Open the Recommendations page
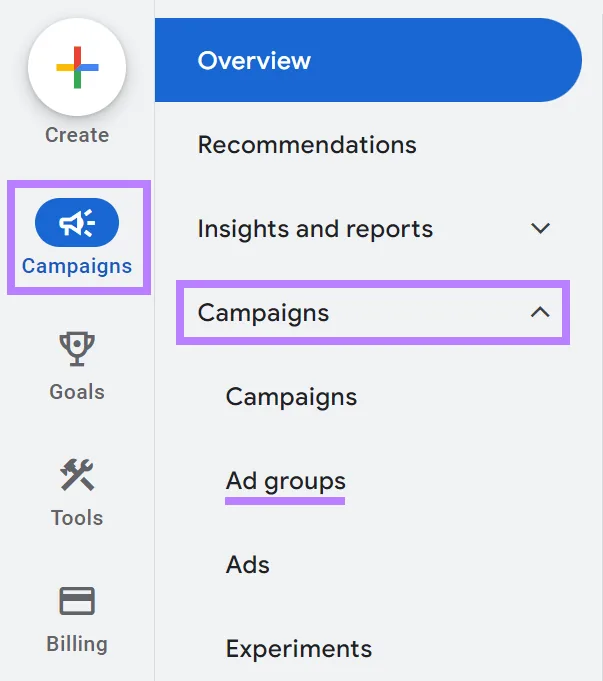Screen dimensions: 603x681 coord(307,145)
